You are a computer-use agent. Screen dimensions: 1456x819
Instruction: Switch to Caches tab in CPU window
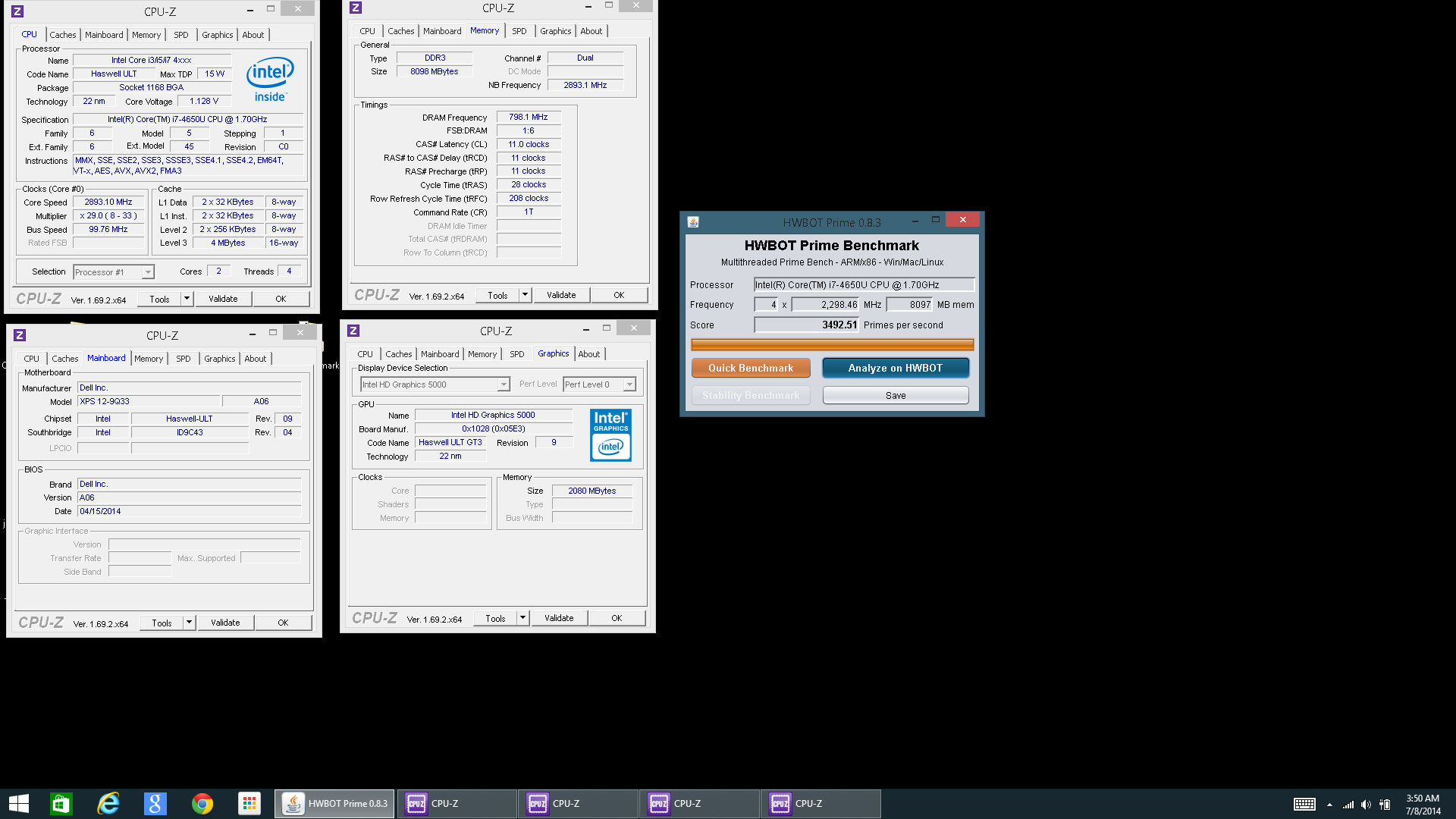tap(63, 35)
